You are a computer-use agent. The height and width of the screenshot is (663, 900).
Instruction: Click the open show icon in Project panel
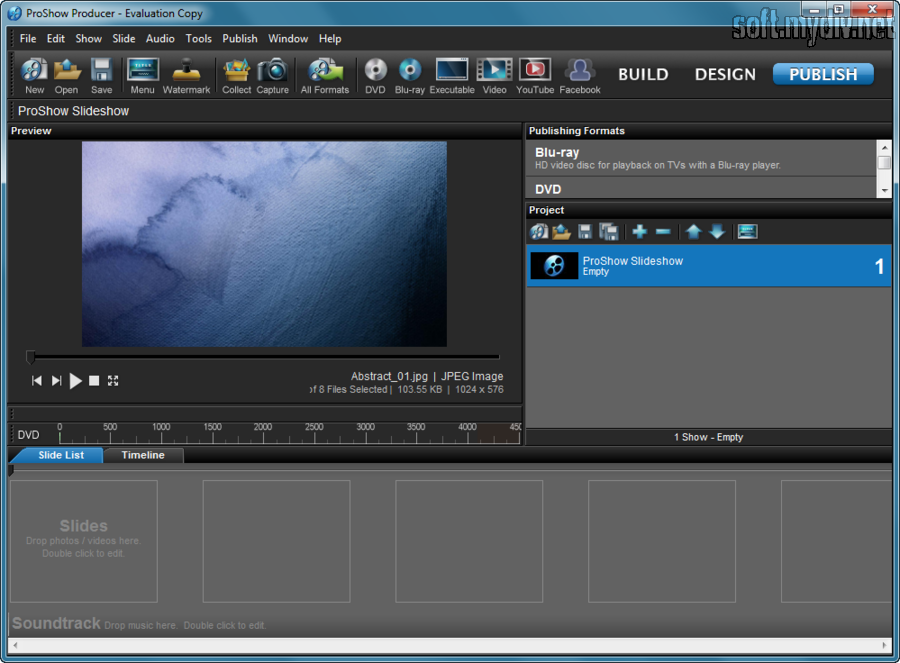561,232
